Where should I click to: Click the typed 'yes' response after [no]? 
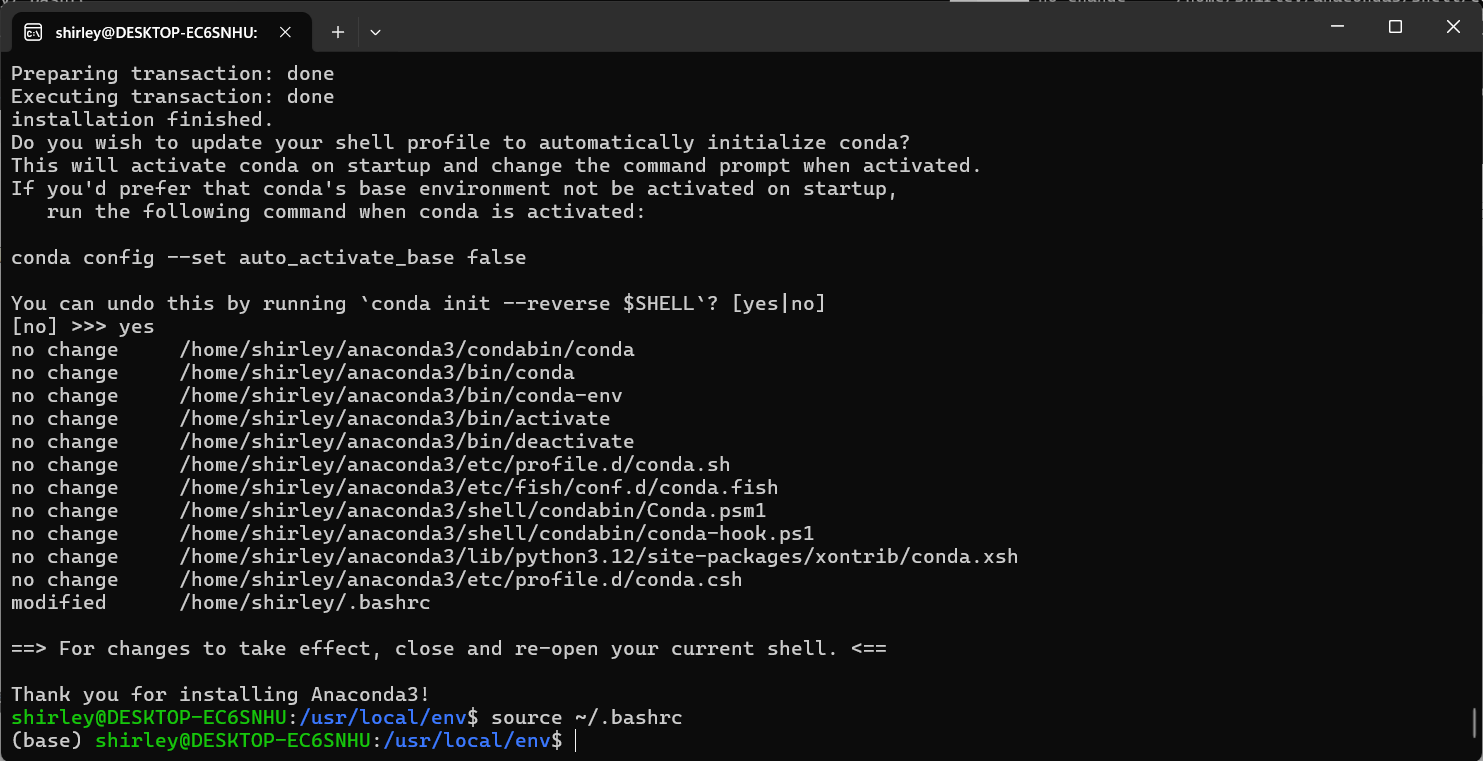coord(136,325)
